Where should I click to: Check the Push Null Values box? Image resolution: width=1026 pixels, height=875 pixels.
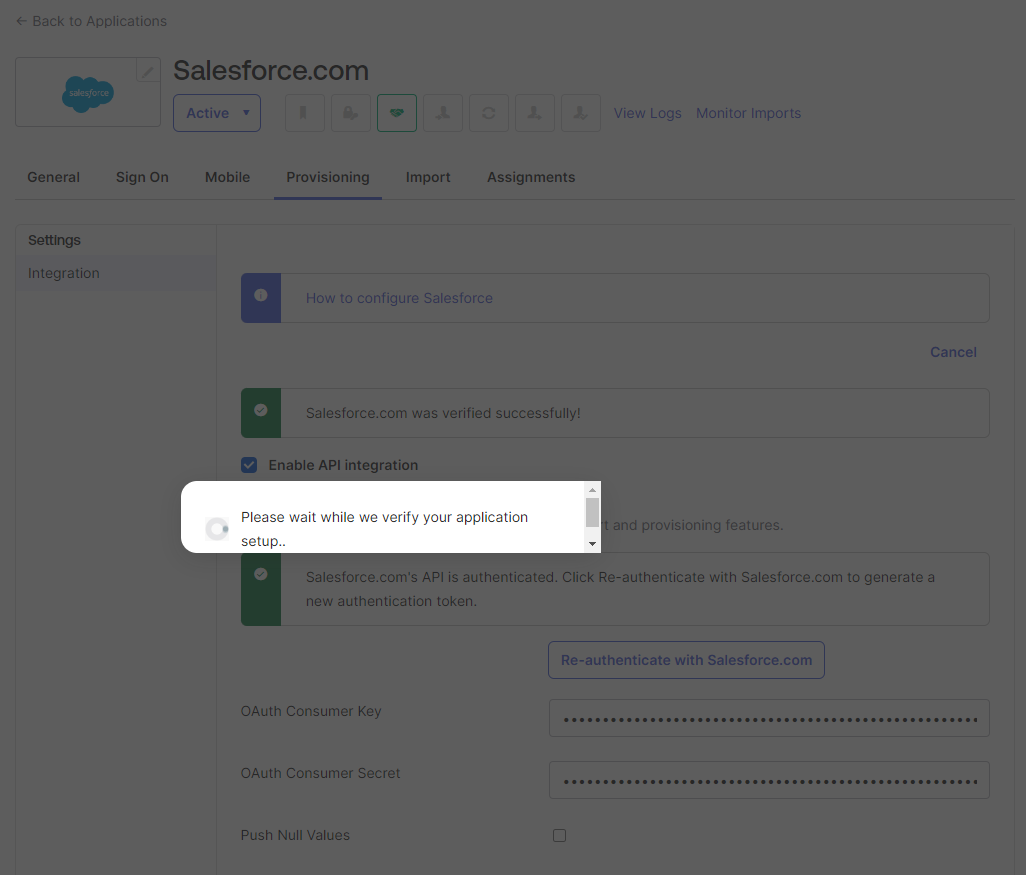(x=559, y=836)
